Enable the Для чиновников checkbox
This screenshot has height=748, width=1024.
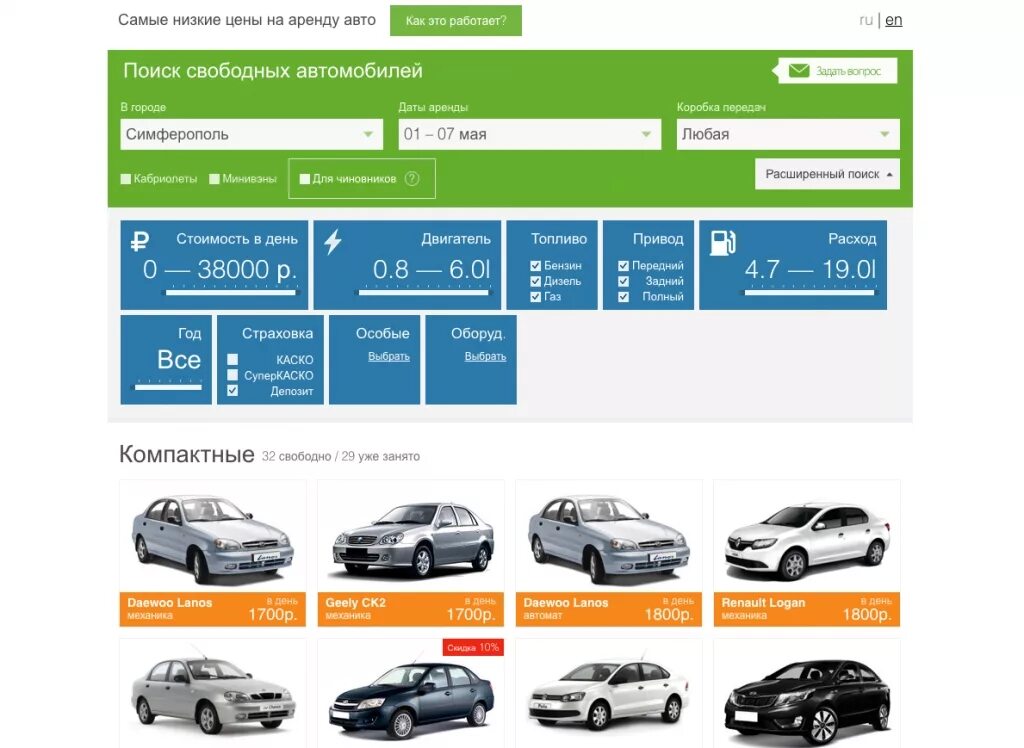304,179
